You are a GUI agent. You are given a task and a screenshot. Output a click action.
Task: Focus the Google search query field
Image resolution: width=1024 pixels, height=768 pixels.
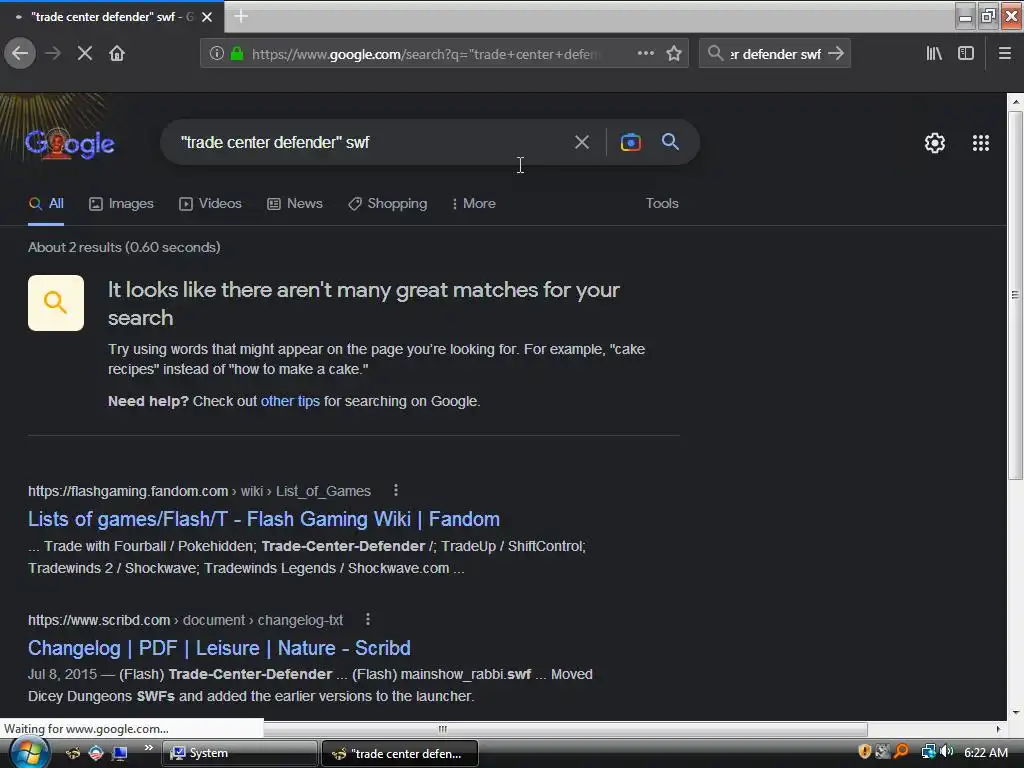point(372,142)
